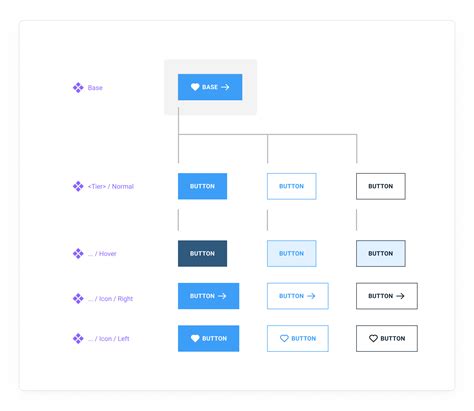Click the heart icon in BASE button

(195, 87)
